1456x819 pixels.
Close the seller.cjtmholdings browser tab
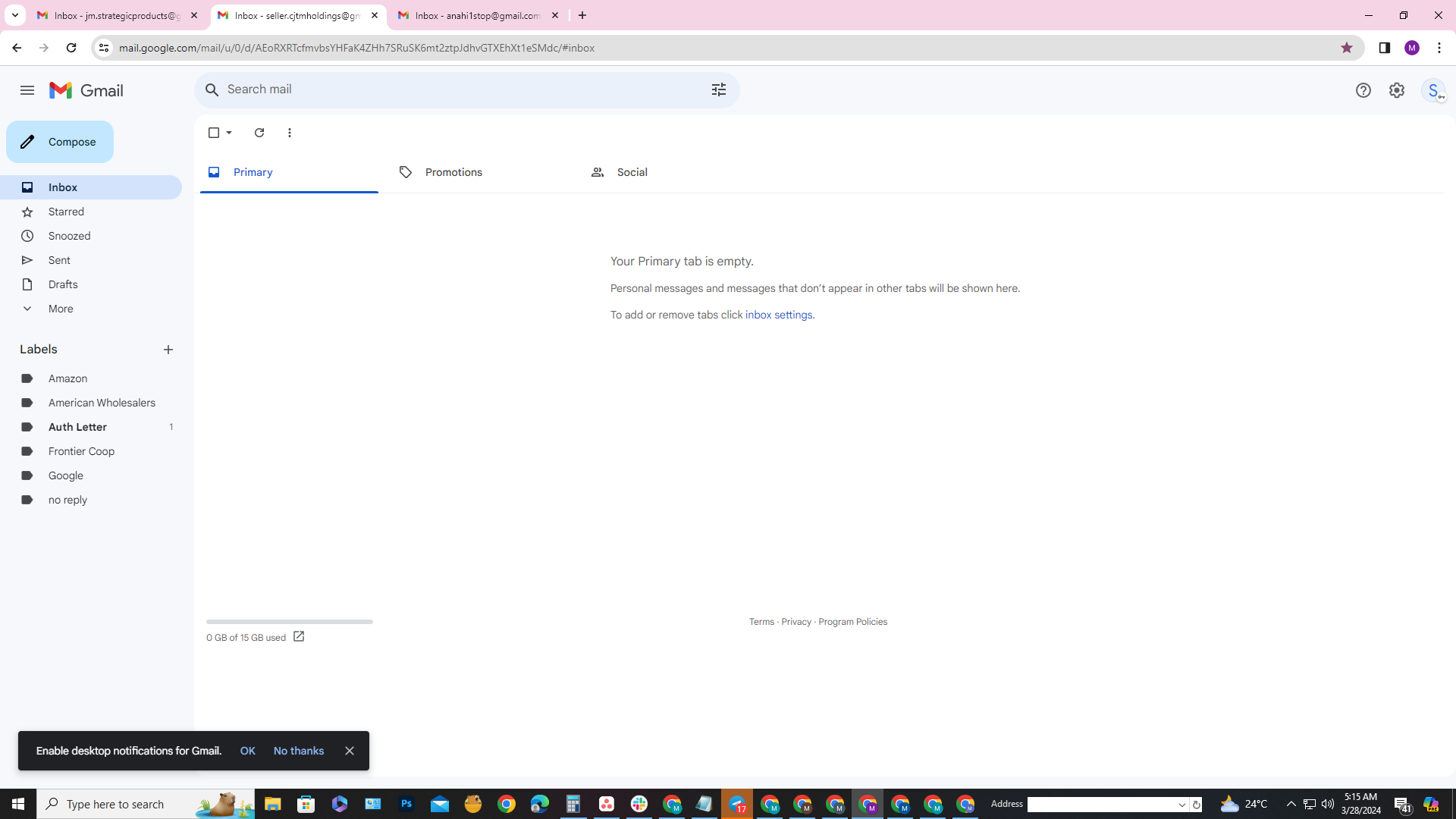[375, 15]
